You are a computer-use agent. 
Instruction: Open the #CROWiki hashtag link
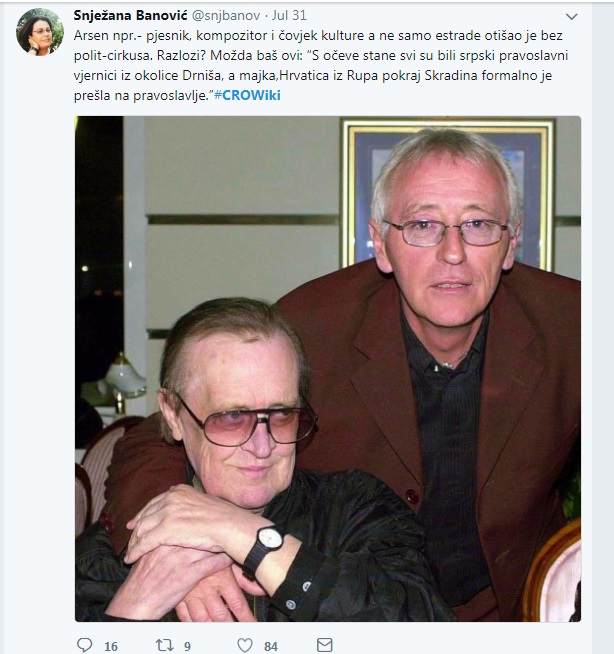pos(247,96)
